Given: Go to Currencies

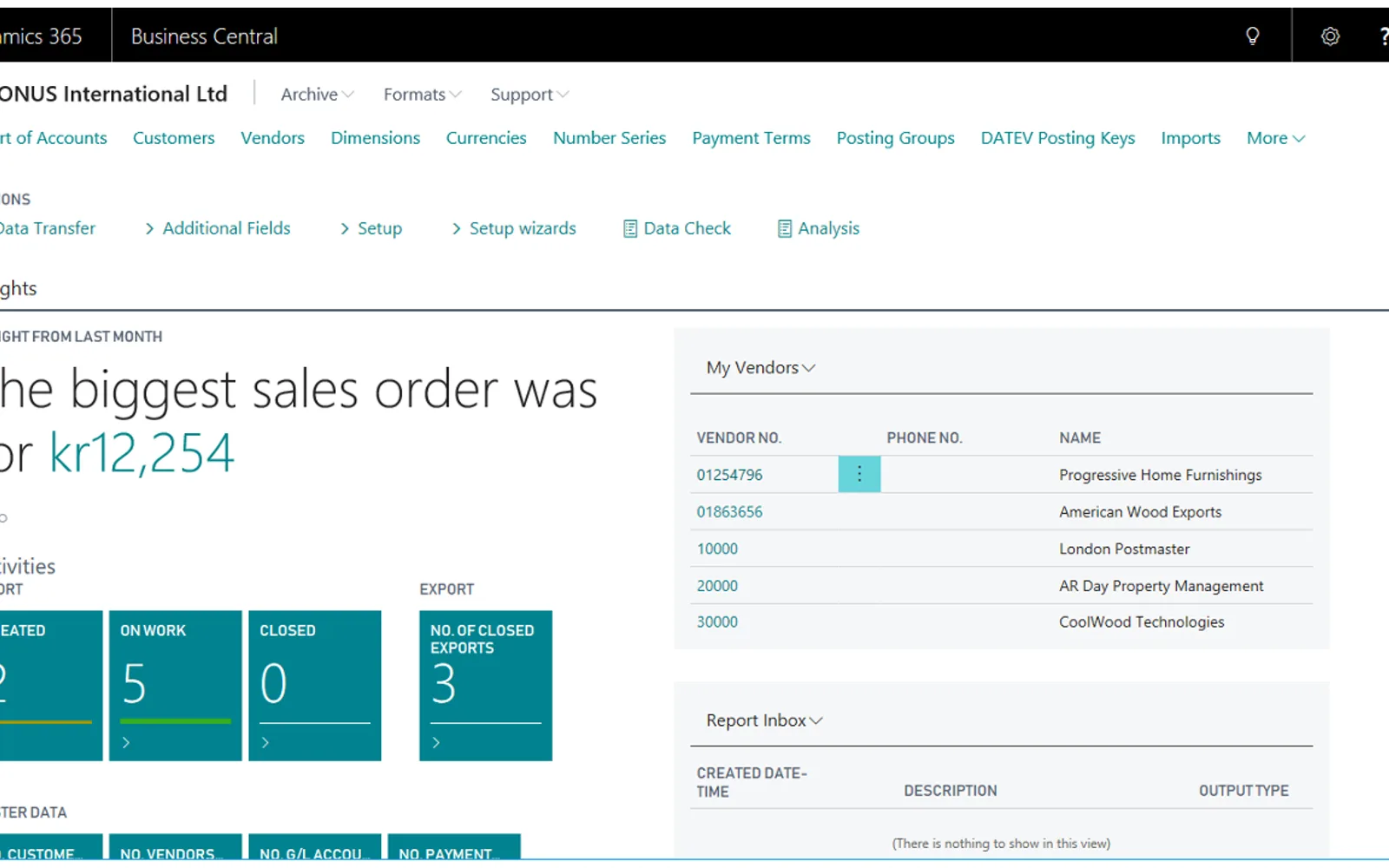Looking at the screenshot, I should [x=486, y=138].
